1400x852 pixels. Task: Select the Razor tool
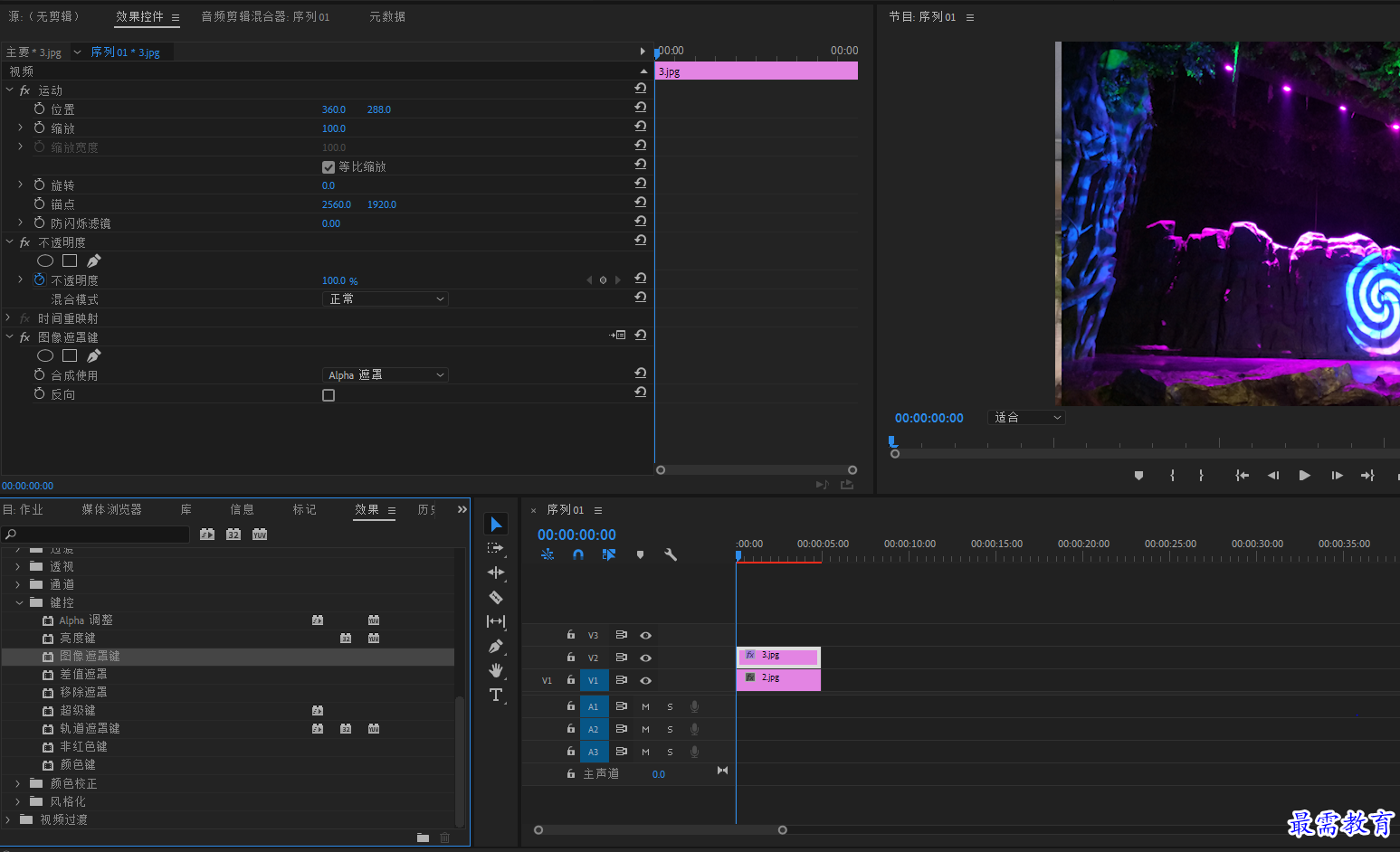(x=496, y=597)
